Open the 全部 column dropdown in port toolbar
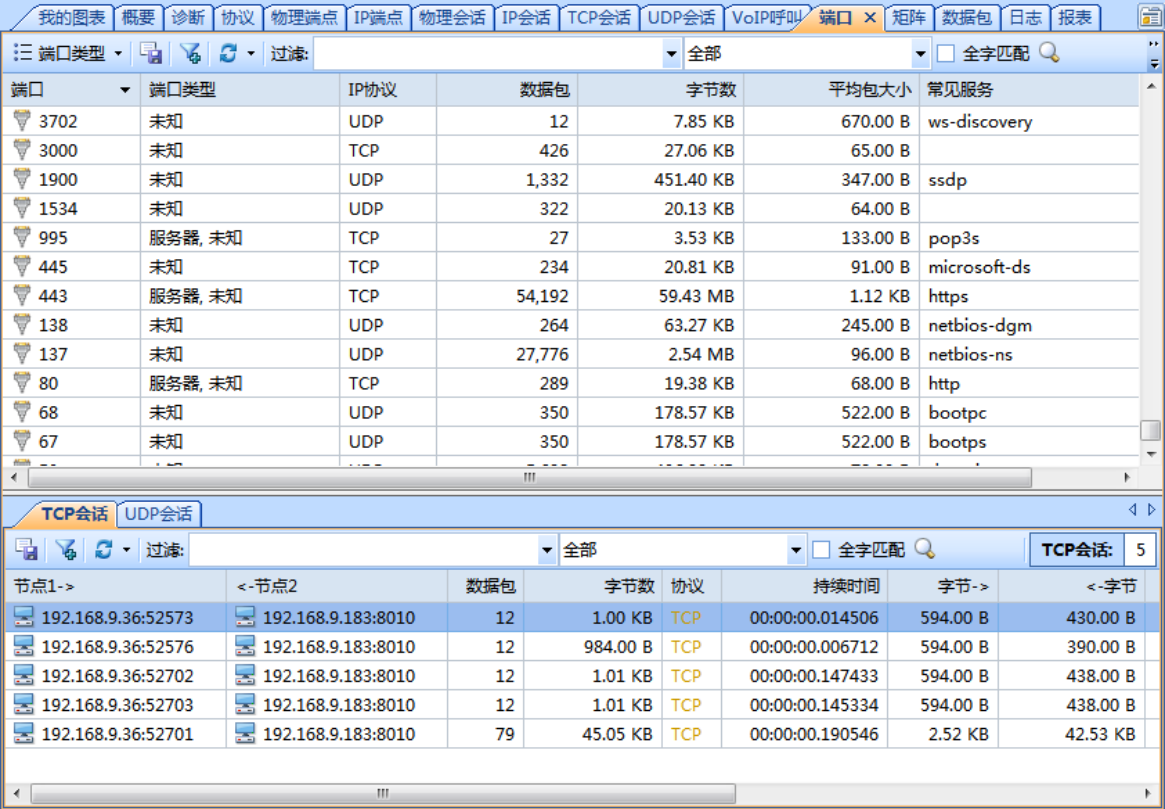 [x=921, y=53]
